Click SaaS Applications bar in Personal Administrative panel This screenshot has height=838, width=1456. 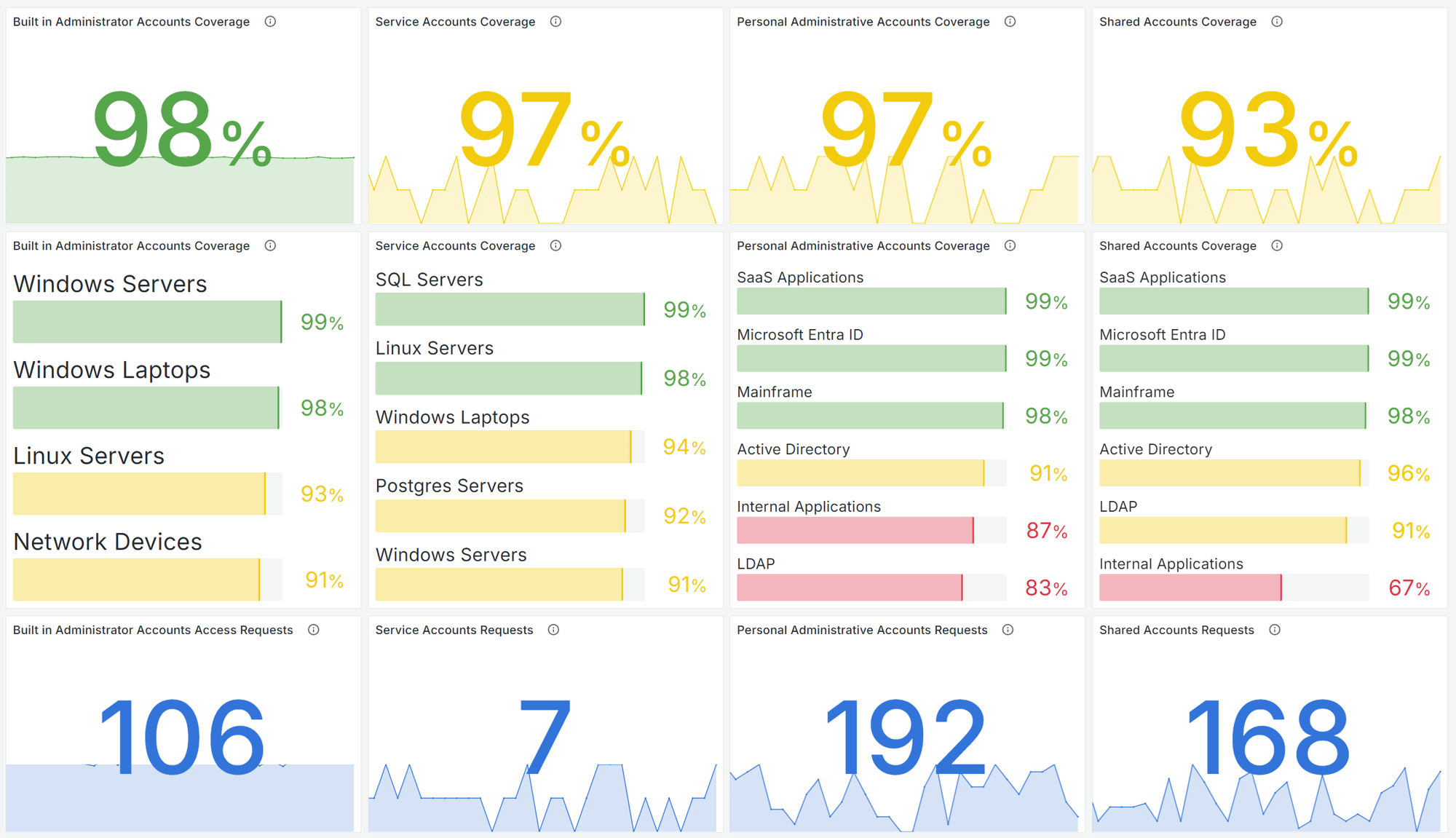click(871, 301)
